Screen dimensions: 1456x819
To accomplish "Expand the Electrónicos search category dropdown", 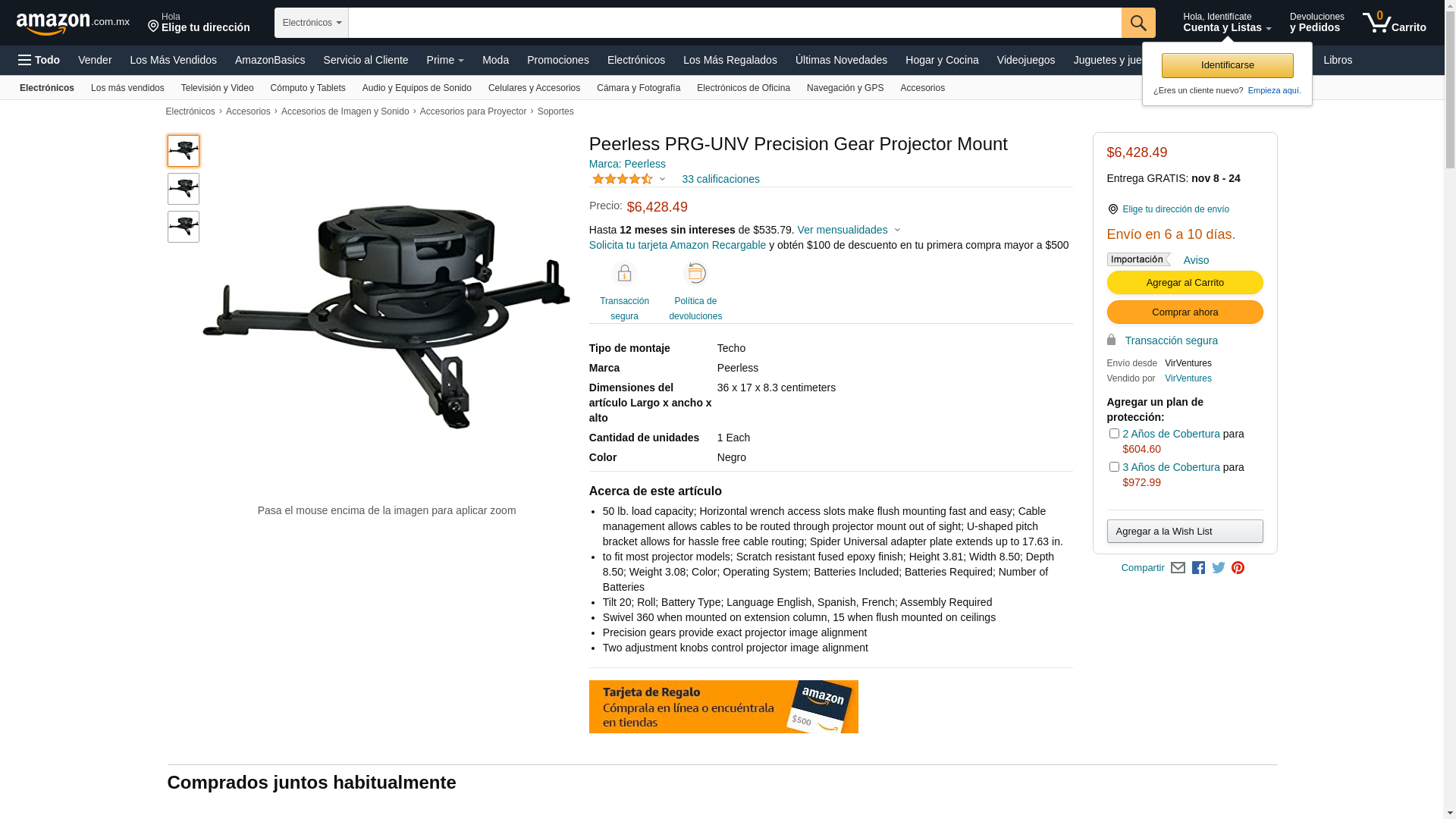I will coord(312,23).
